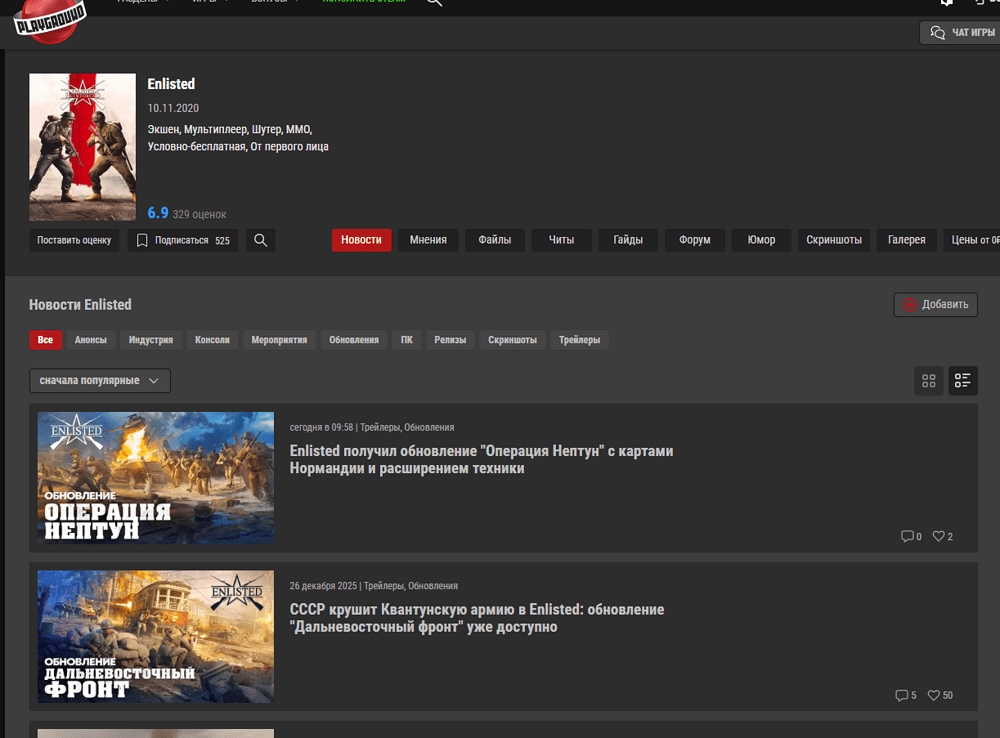This screenshot has width=1000, height=738.
Task: Open the Галерея tab
Action: (x=906, y=240)
